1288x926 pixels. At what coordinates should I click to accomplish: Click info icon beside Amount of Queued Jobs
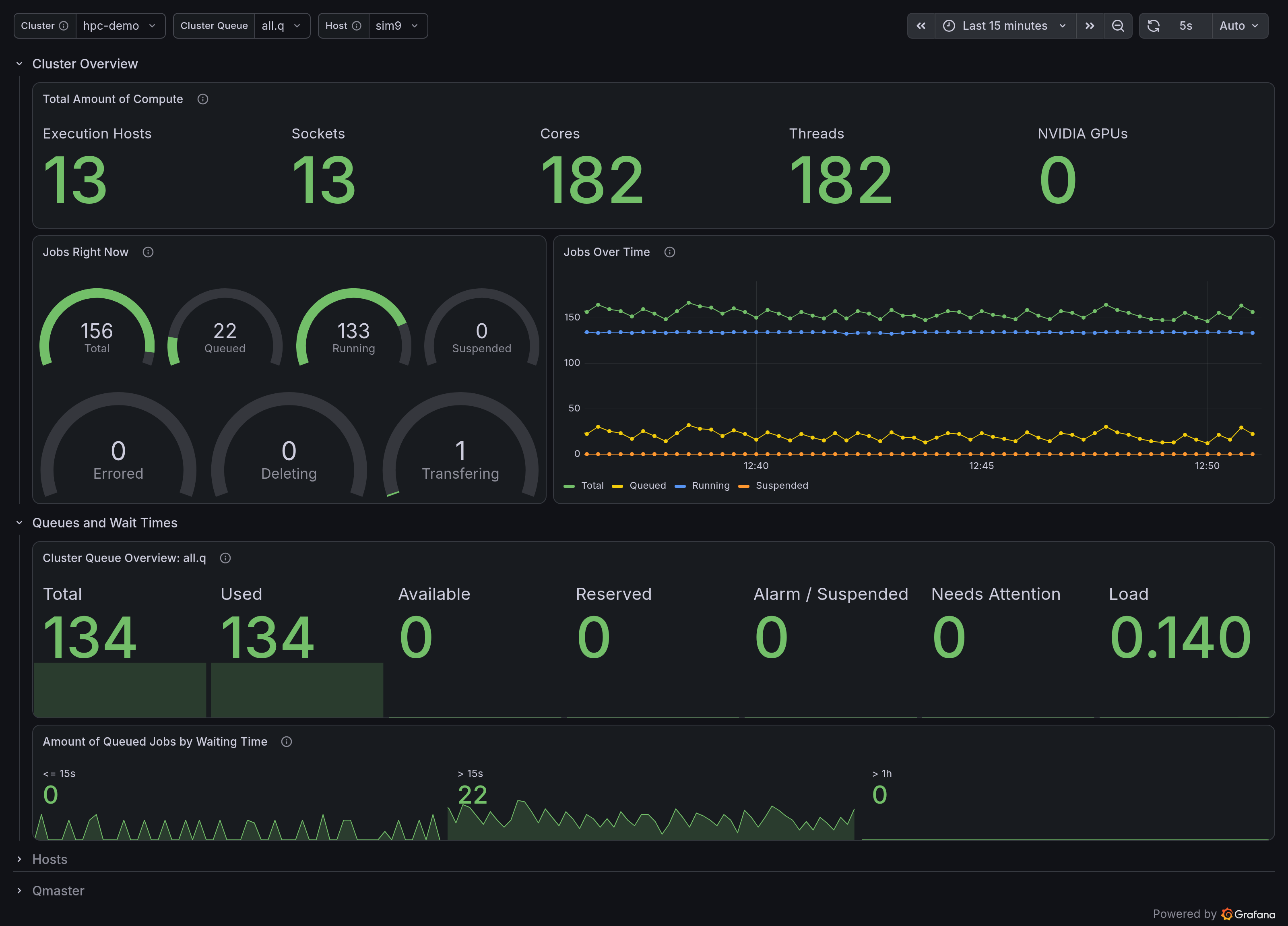click(x=287, y=741)
